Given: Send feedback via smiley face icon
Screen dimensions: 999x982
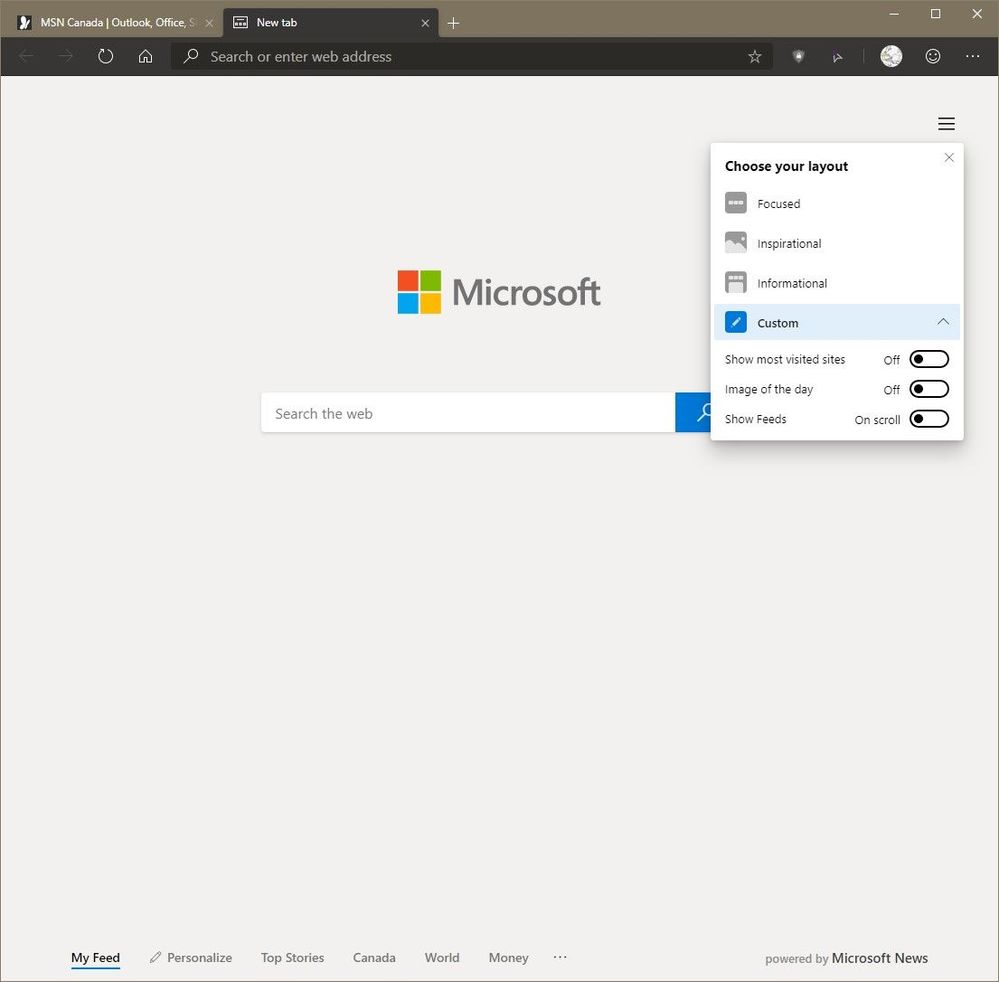Looking at the screenshot, I should [933, 56].
